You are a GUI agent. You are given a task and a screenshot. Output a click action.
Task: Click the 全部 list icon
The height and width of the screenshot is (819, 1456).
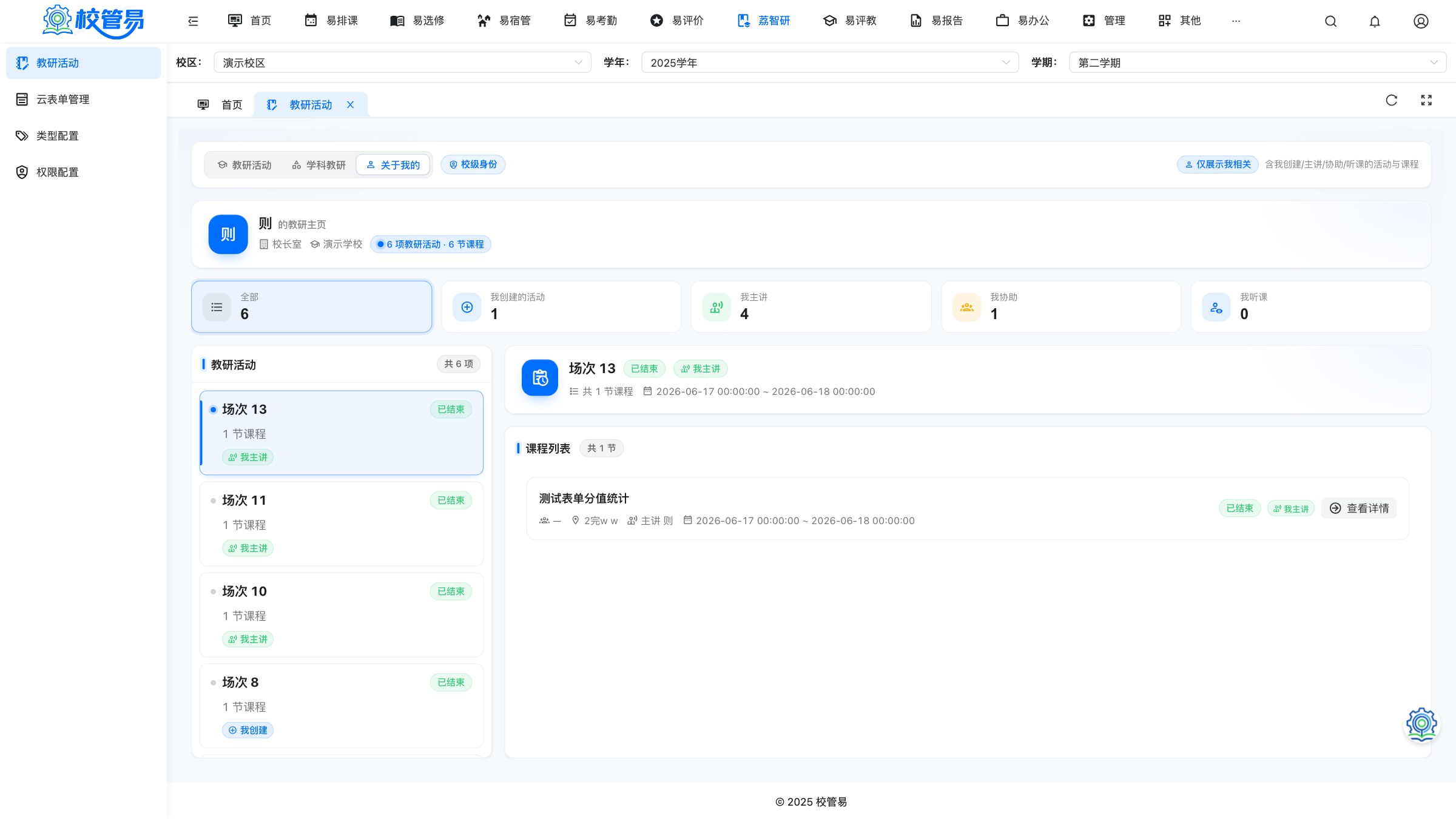(217, 307)
